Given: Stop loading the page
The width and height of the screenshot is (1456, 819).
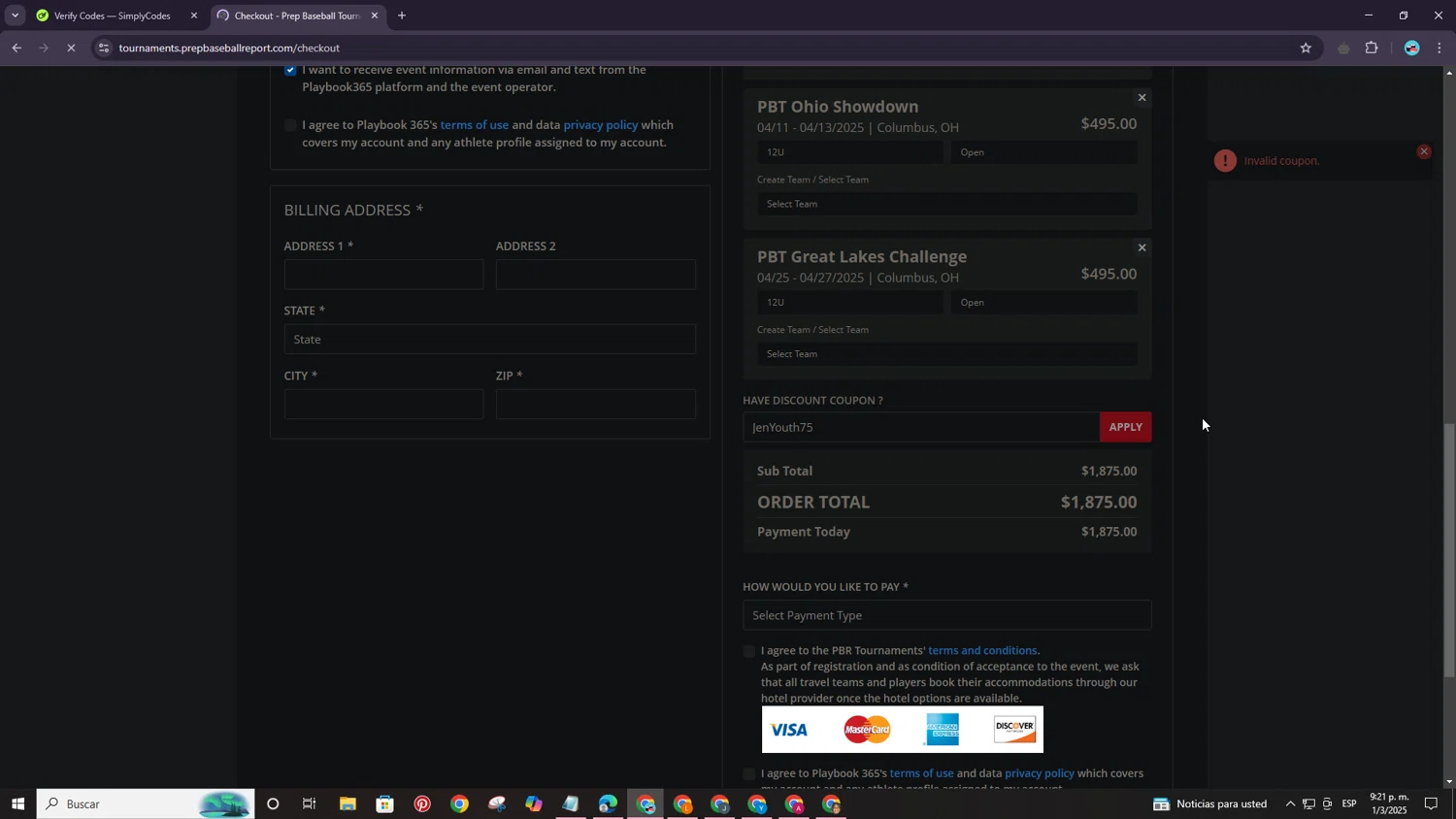Looking at the screenshot, I should [x=71, y=48].
